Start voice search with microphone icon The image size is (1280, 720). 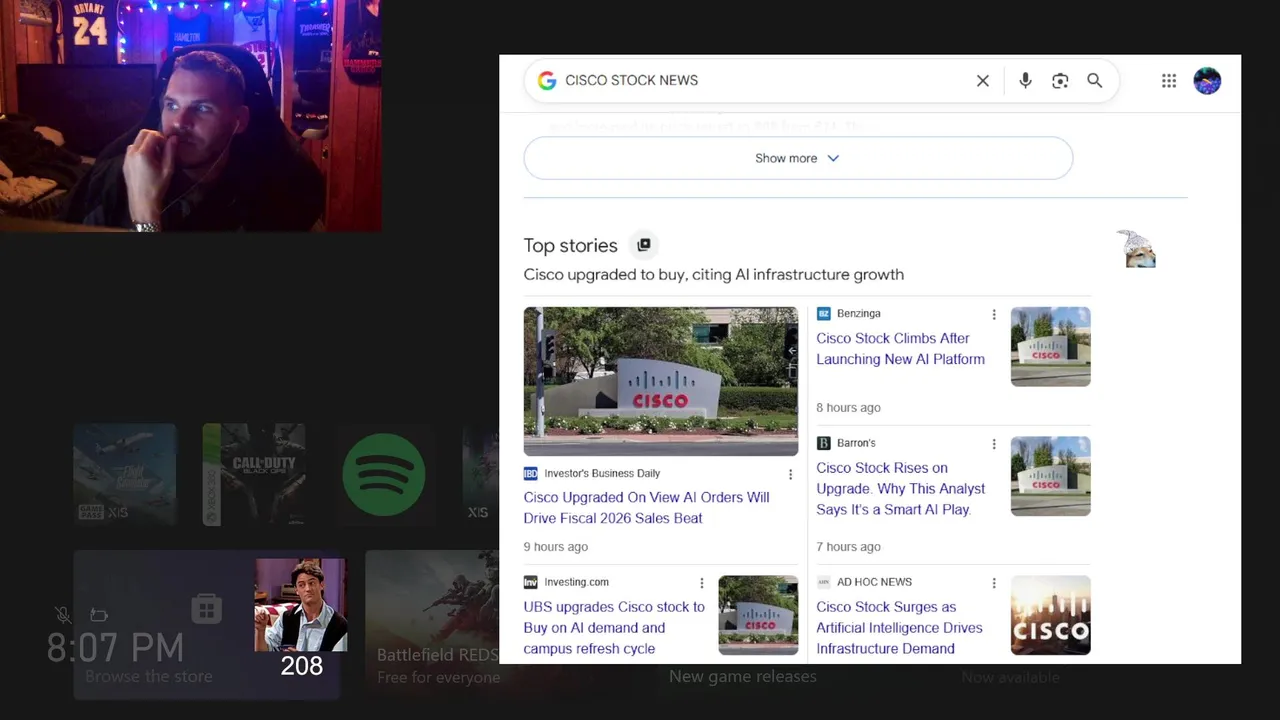point(1025,81)
